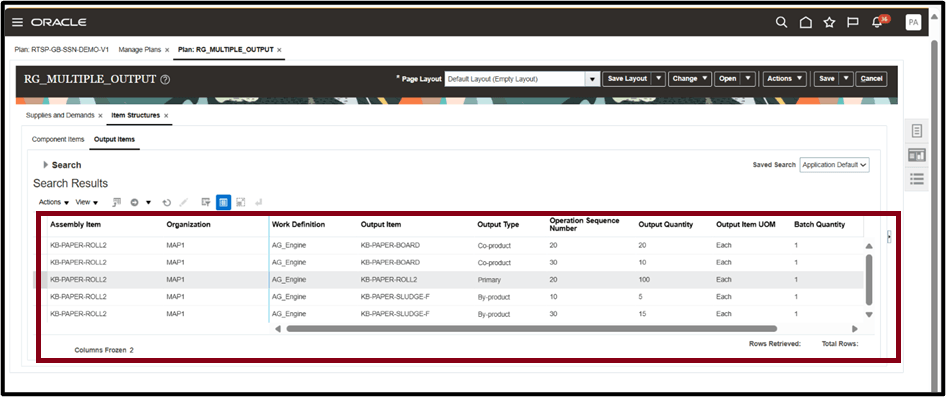Close the Item Structures tab
The width and height of the screenshot is (946, 397).
click(x=166, y=115)
